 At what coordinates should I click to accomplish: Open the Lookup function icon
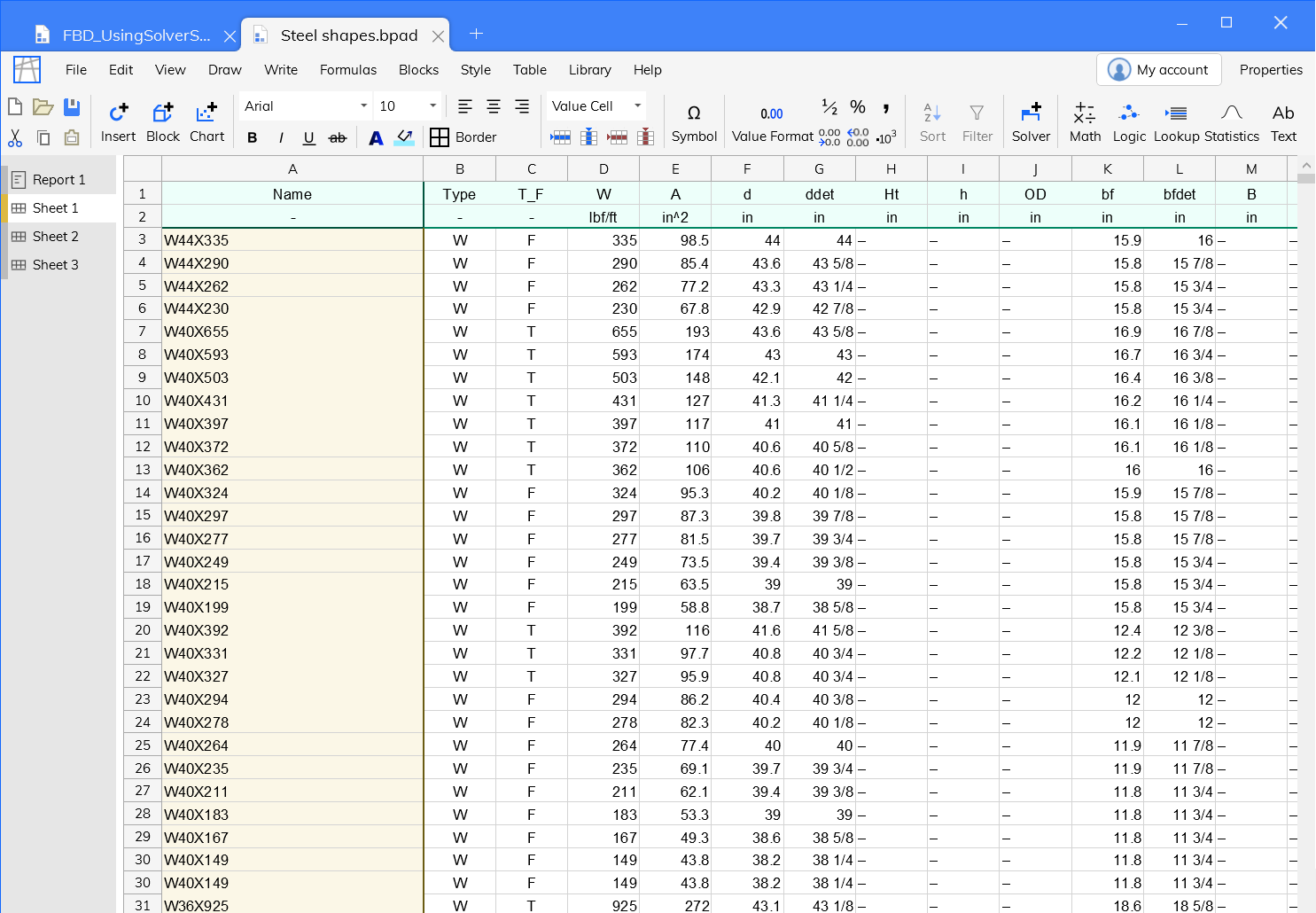tap(1176, 121)
